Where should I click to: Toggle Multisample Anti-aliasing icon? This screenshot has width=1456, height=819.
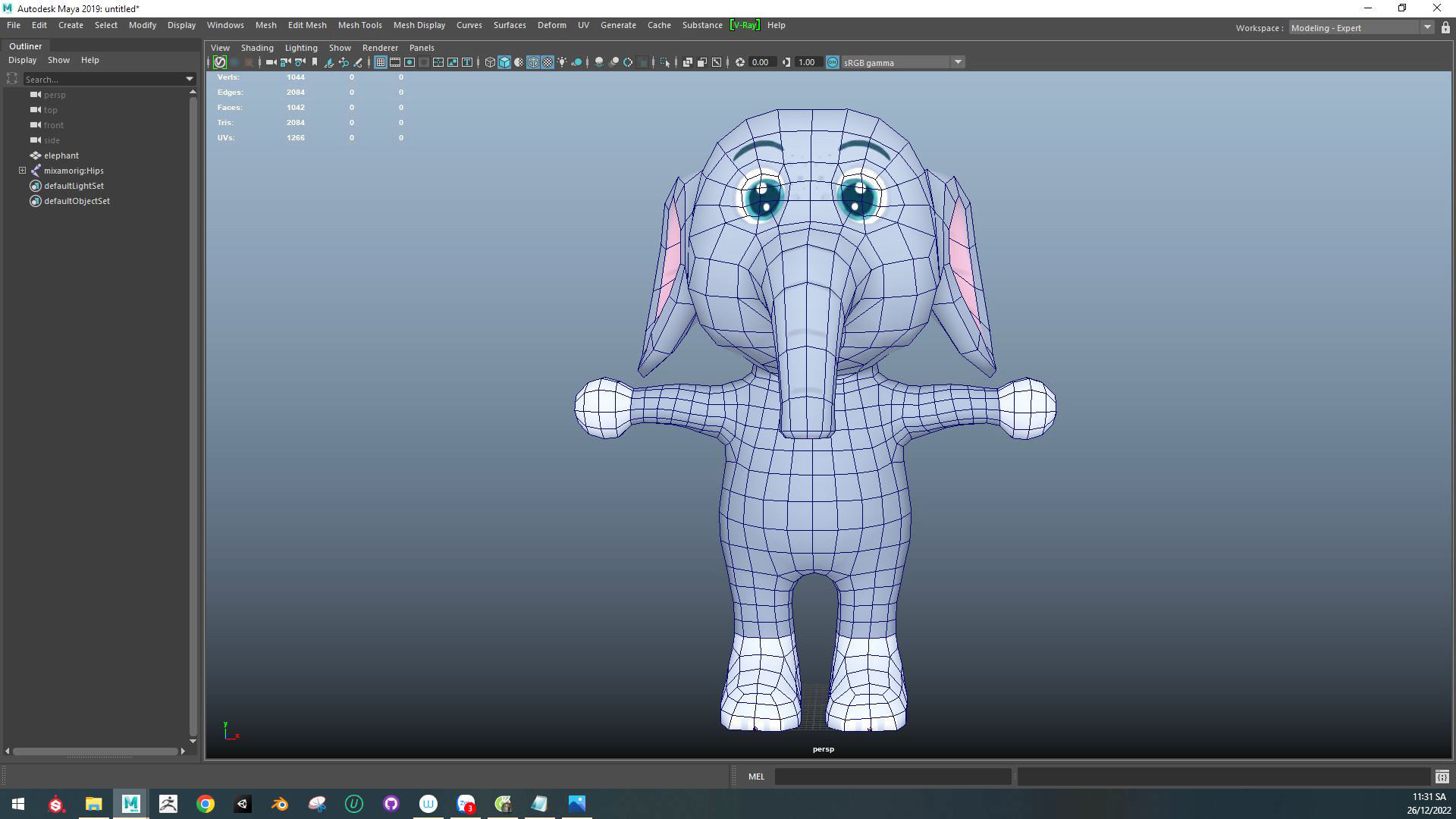[628, 62]
